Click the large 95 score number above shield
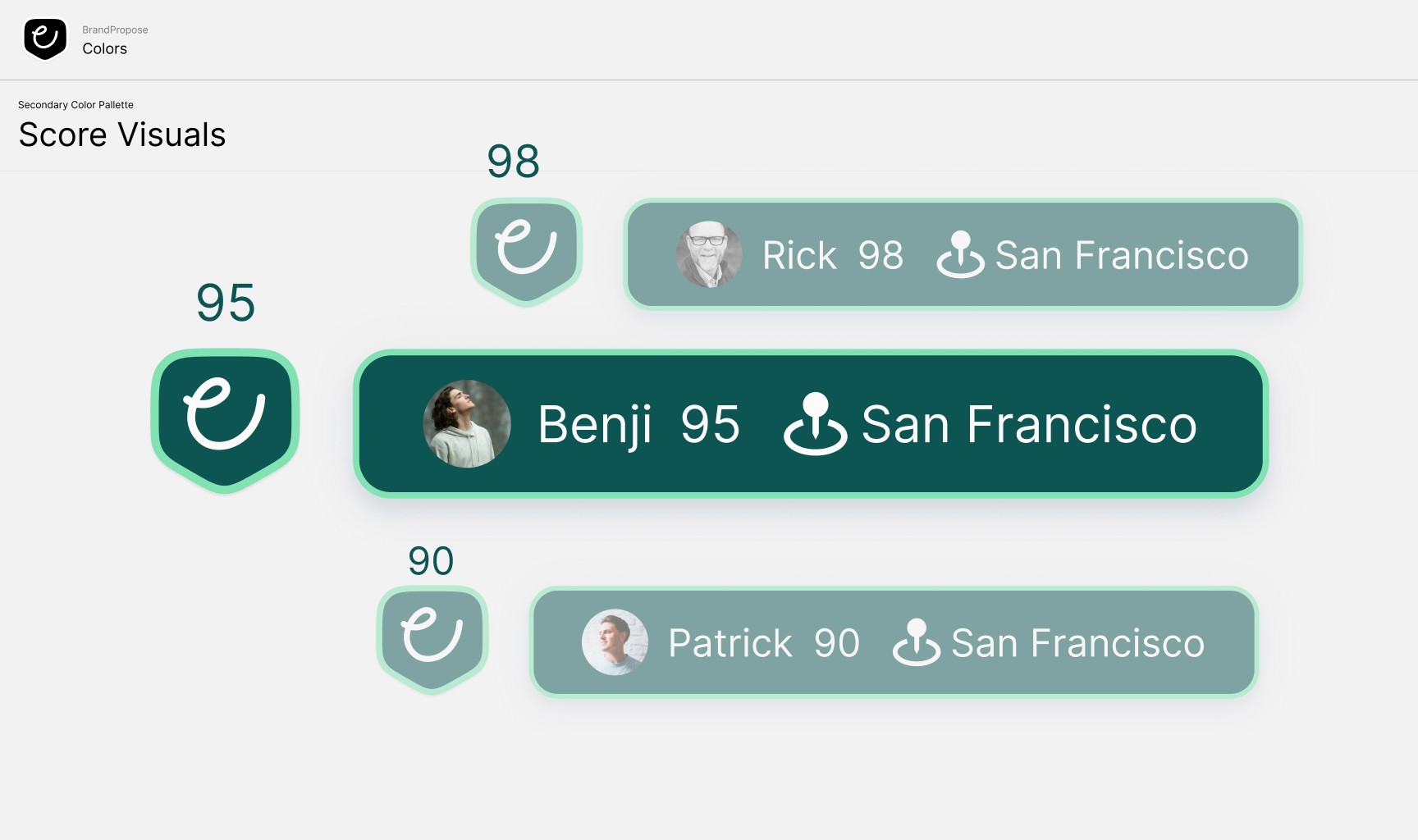 click(x=226, y=303)
